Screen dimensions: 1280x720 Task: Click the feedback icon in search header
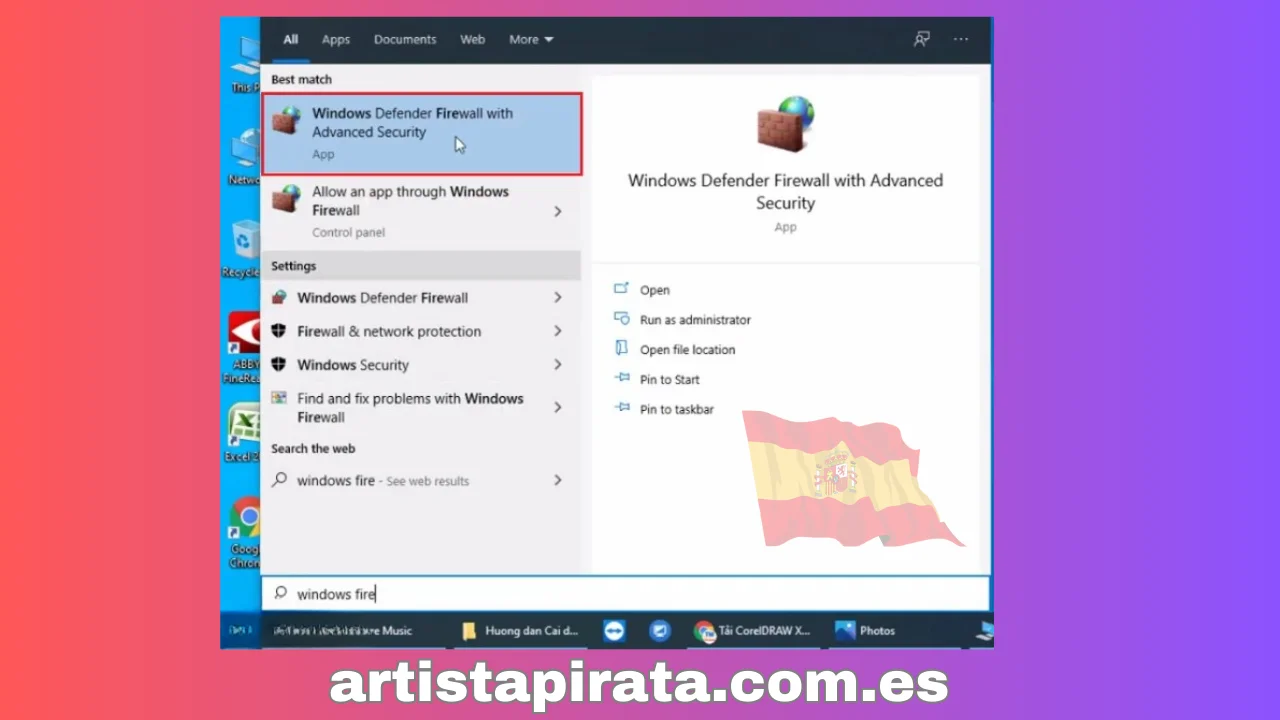pyautogui.click(x=922, y=39)
